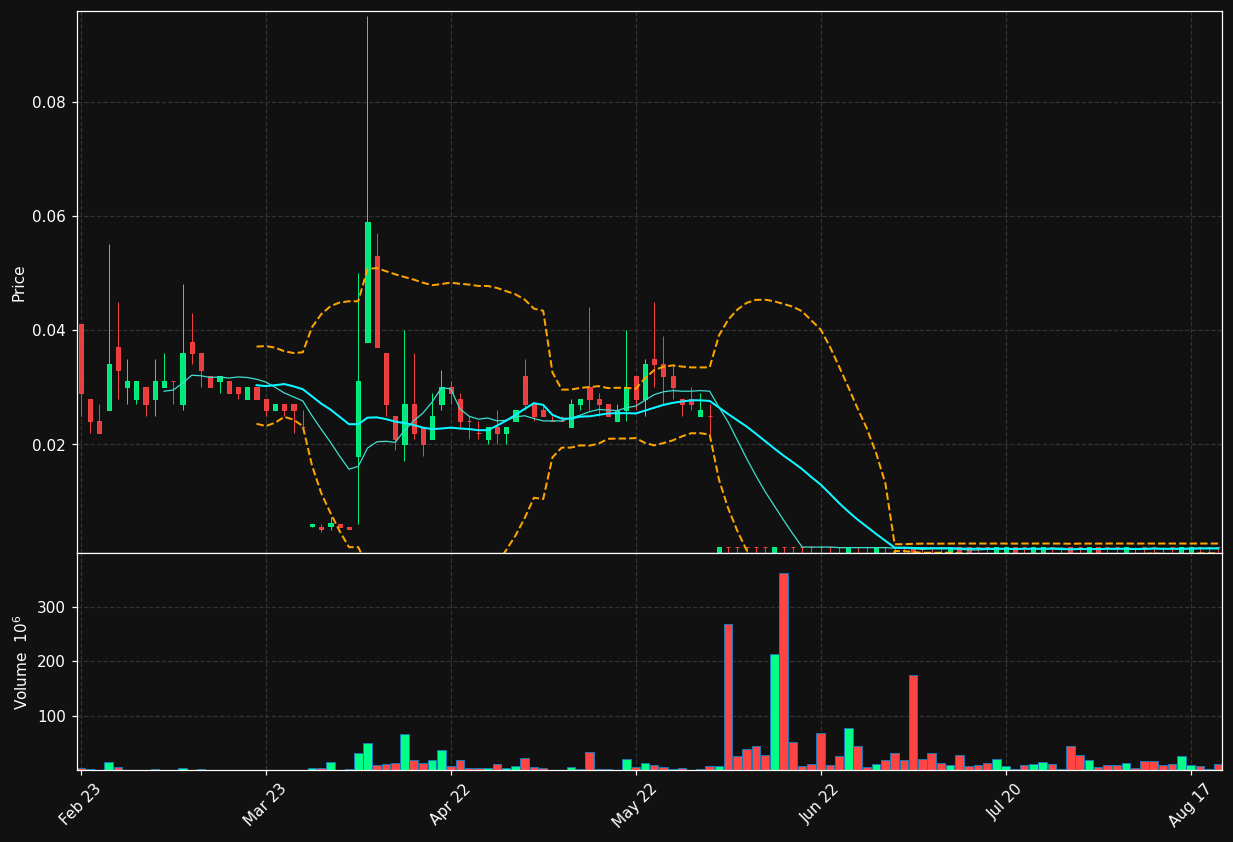1233x842 pixels.
Task: Click the Mar 23 date label
Action: coord(264,804)
